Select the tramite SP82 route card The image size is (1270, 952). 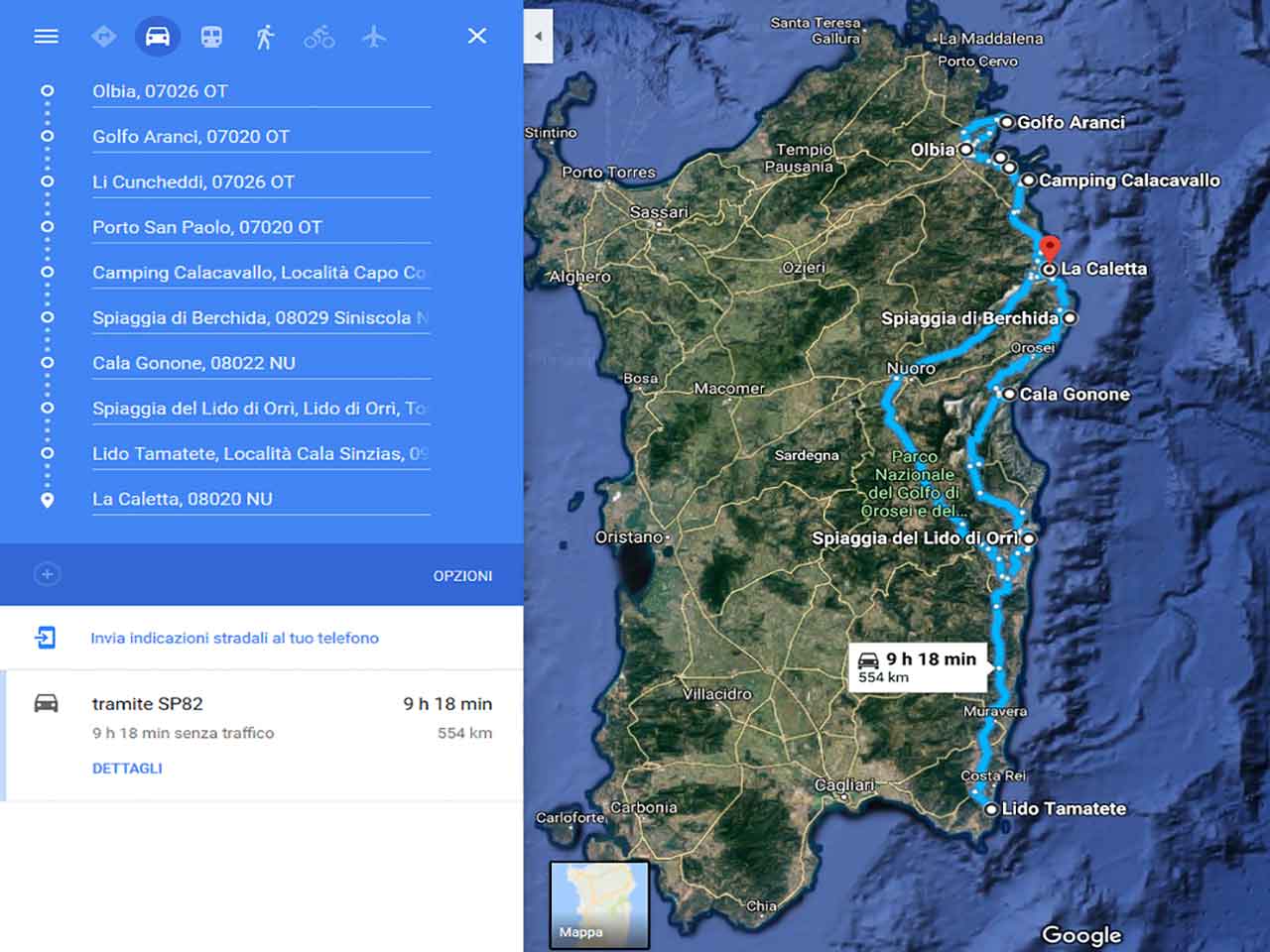click(x=263, y=734)
